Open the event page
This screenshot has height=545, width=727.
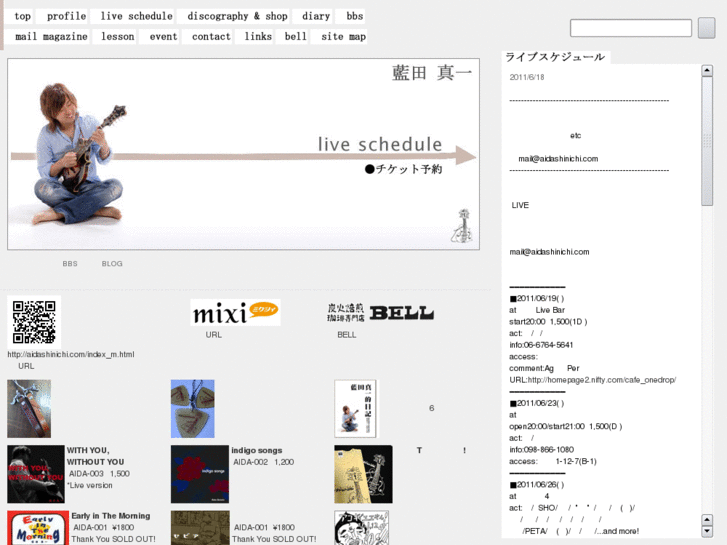(x=163, y=37)
